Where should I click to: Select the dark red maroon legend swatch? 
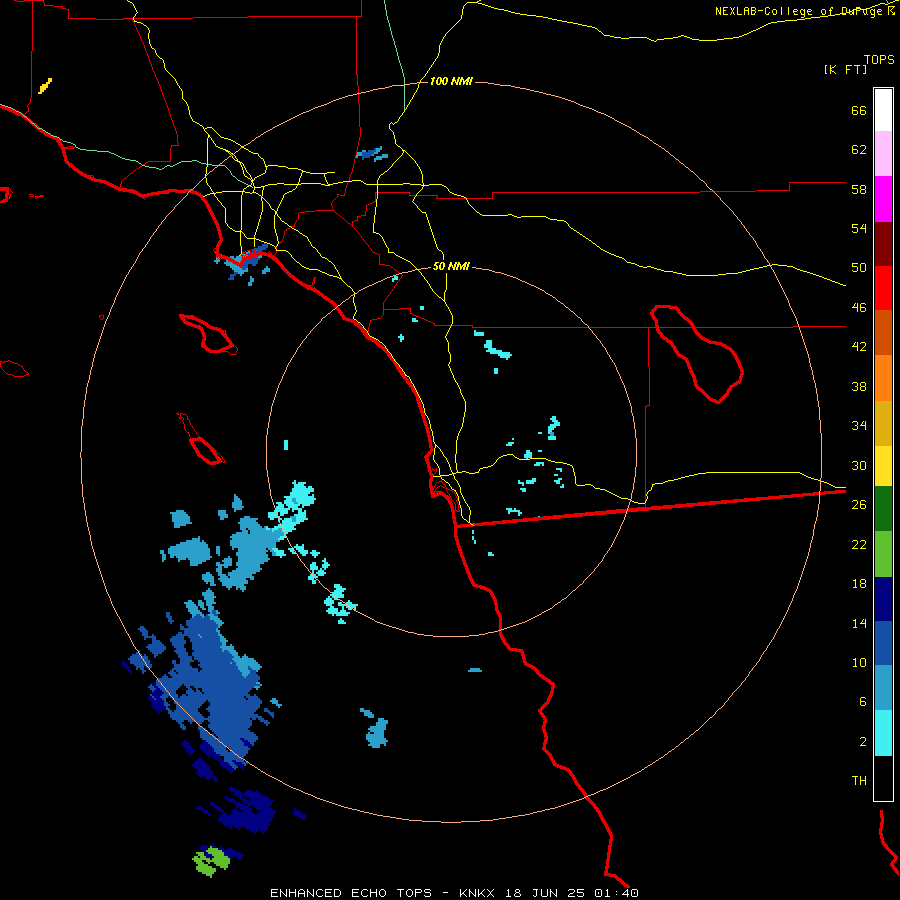[883, 243]
